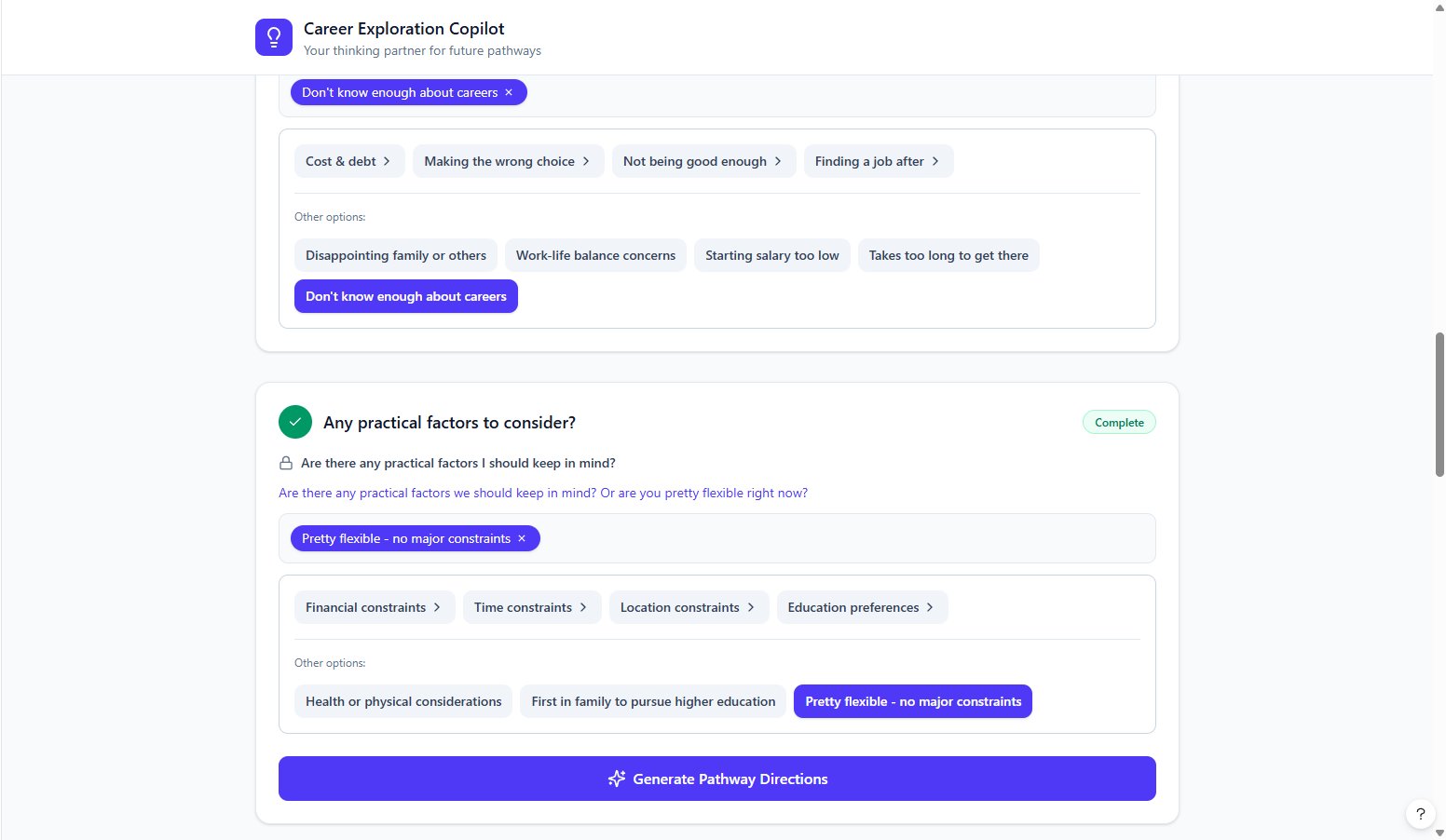1446x840 pixels.
Task: Expand Making the wrong choice options
Action: click(509, 161)
